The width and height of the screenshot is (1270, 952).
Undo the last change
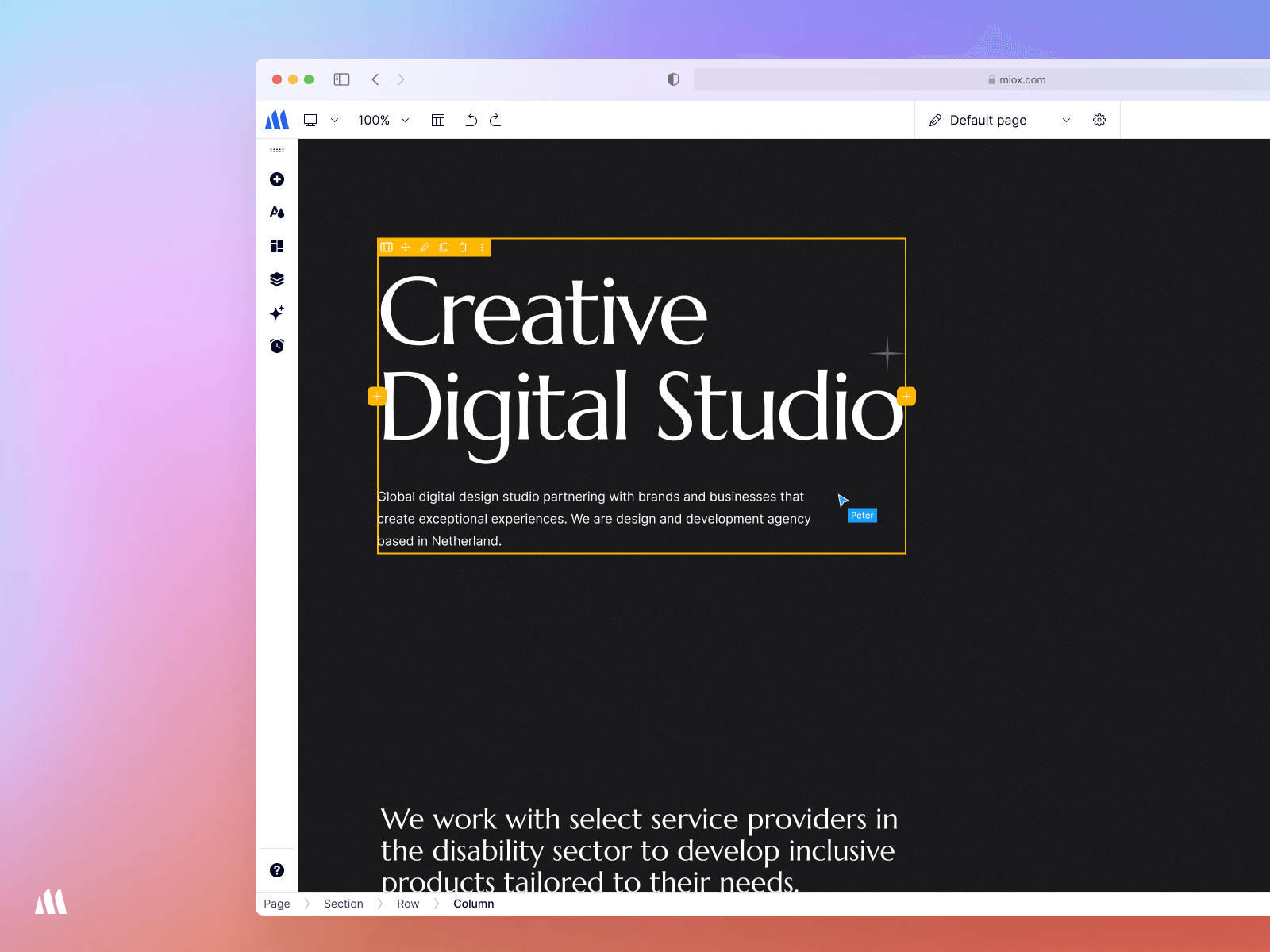[471, 120]
